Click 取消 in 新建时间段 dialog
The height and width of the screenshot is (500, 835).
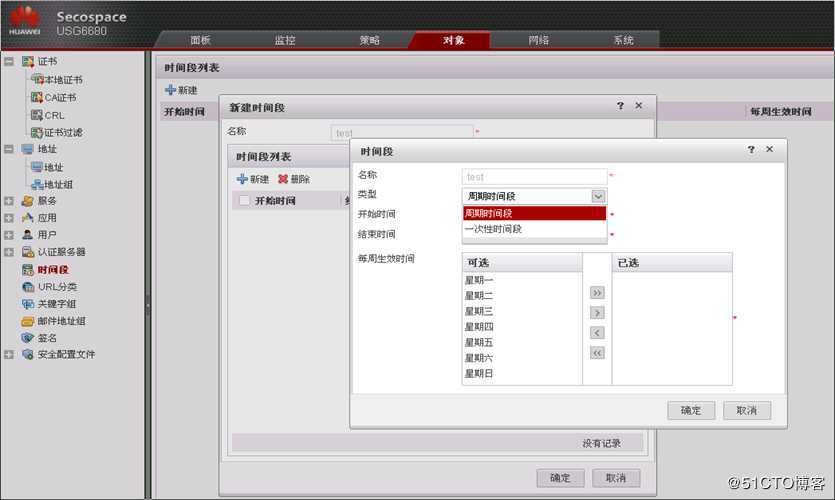pyautogui.click(x=616, y=478)
